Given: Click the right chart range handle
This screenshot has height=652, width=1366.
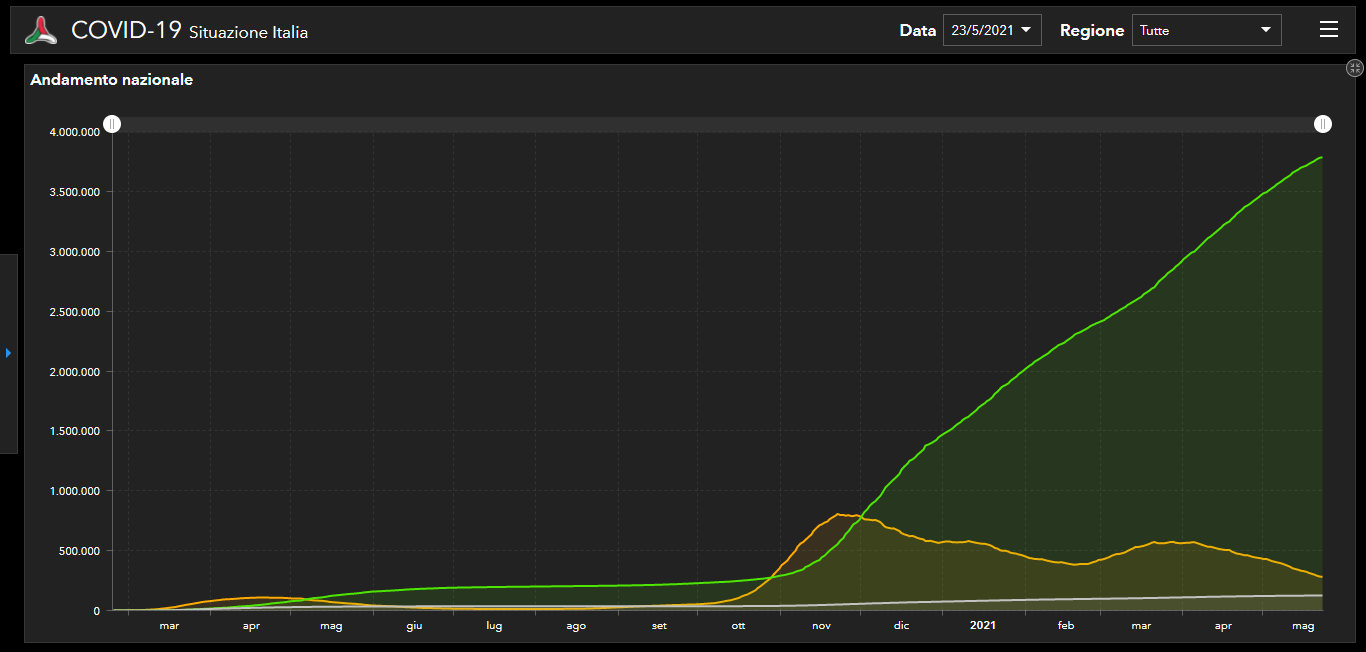Looking at the screenshot, I should click(x=1322, y=124).
